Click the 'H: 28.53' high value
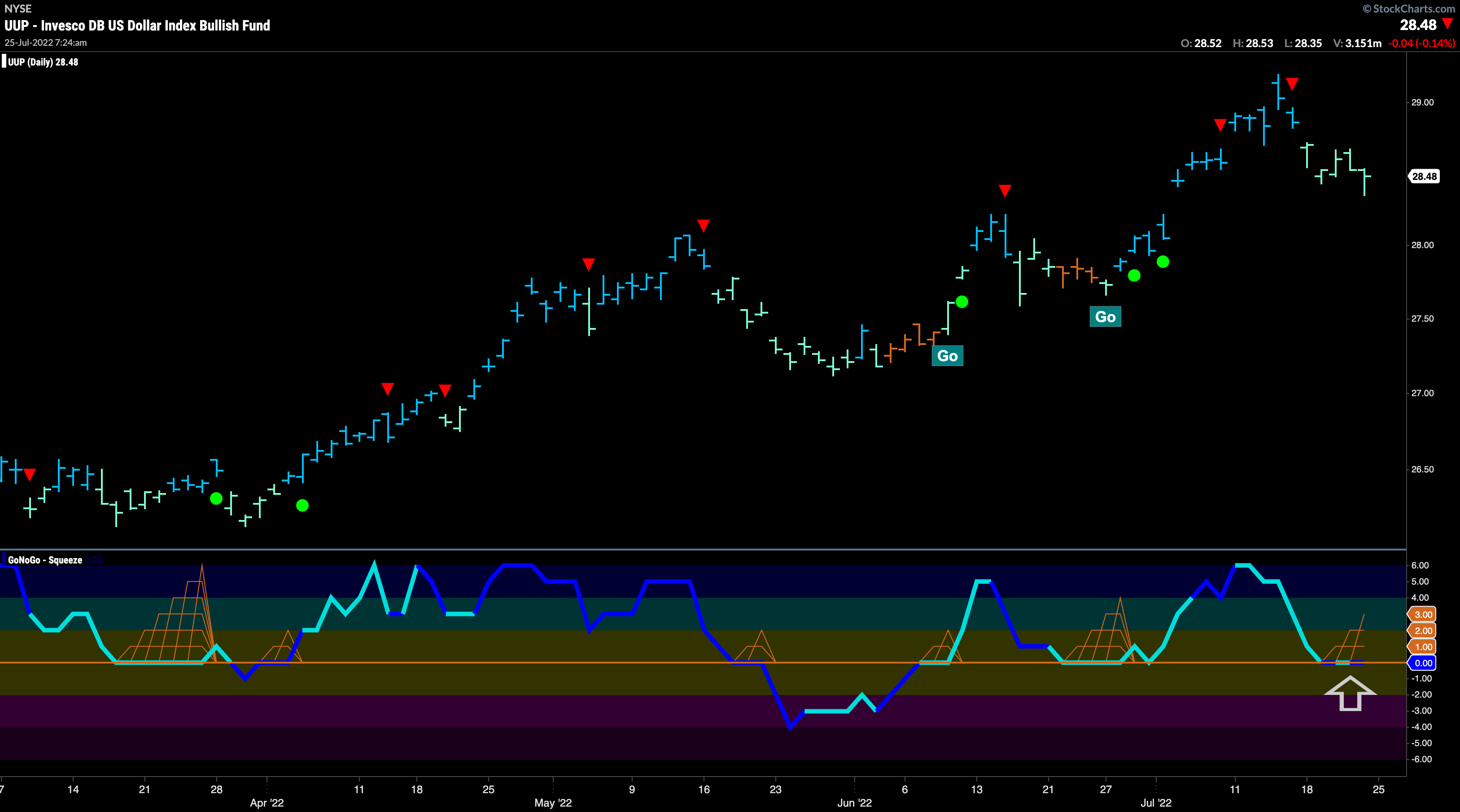This screenshot has height=812, width=1460. coord(1253,43)
